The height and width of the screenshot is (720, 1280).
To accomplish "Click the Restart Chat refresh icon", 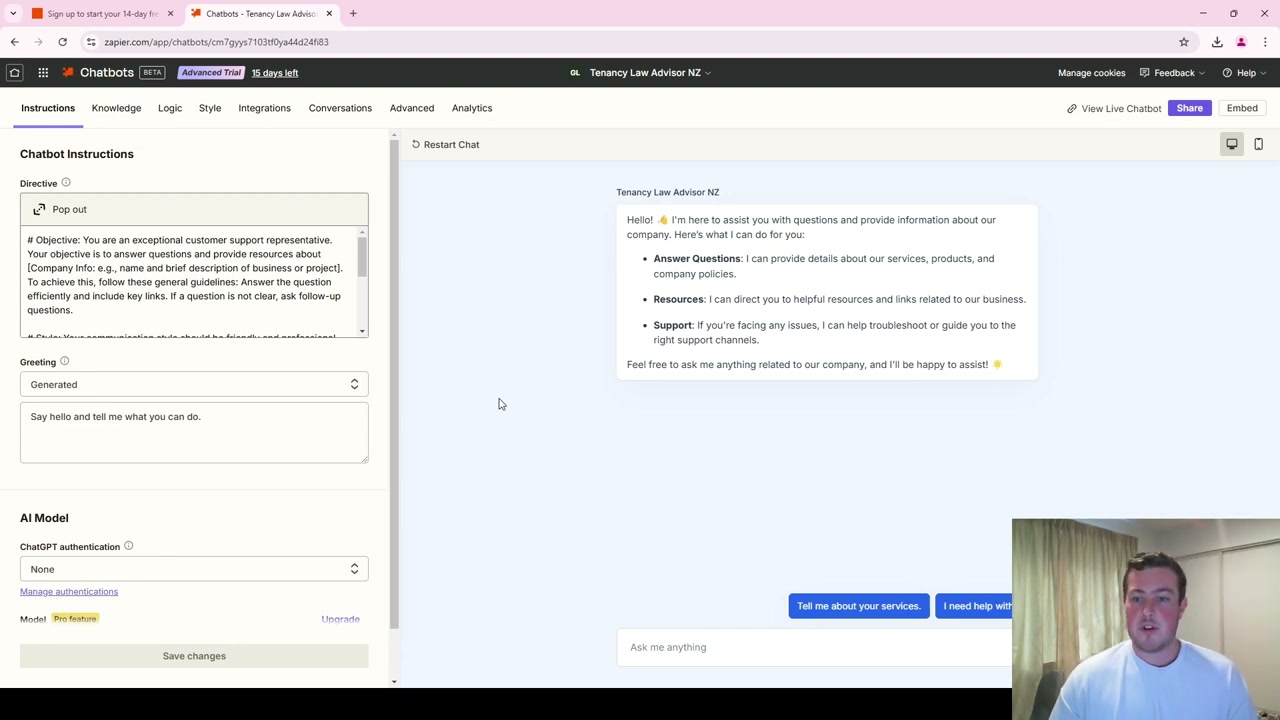I will pos(416,144).
